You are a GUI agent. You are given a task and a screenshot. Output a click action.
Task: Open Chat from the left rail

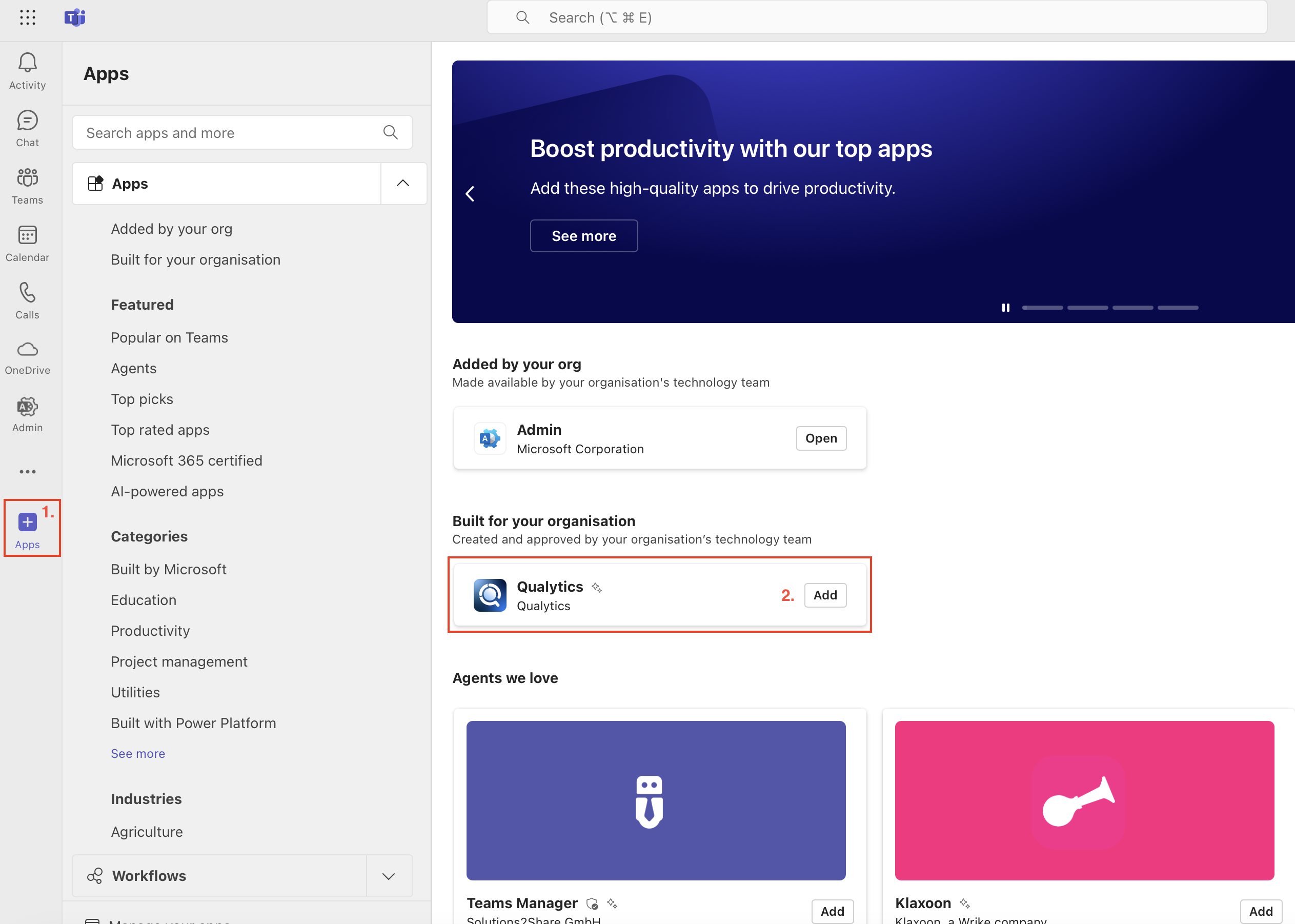[x=27, y=129]
